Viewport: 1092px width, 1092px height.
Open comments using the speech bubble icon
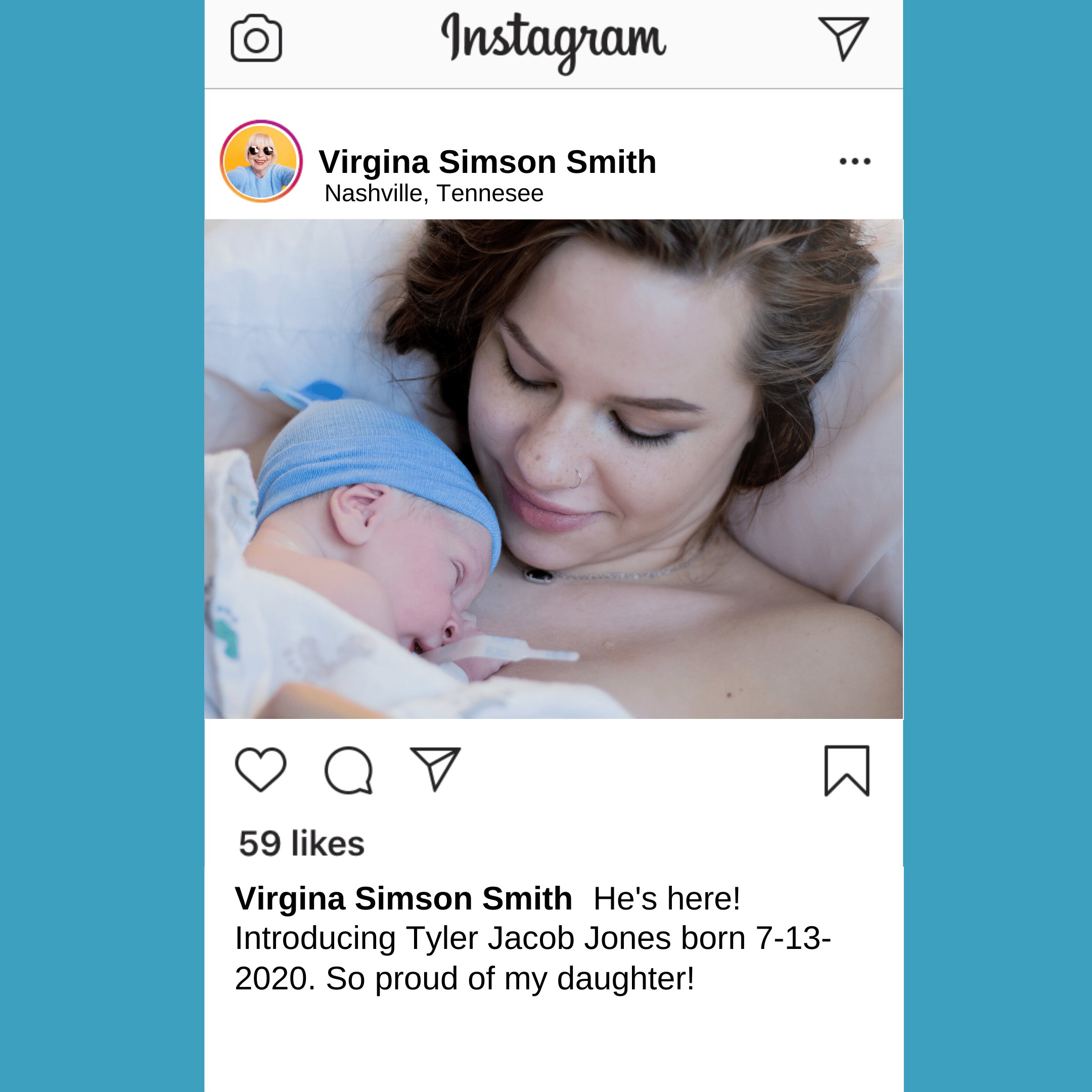tap(349, 770)
